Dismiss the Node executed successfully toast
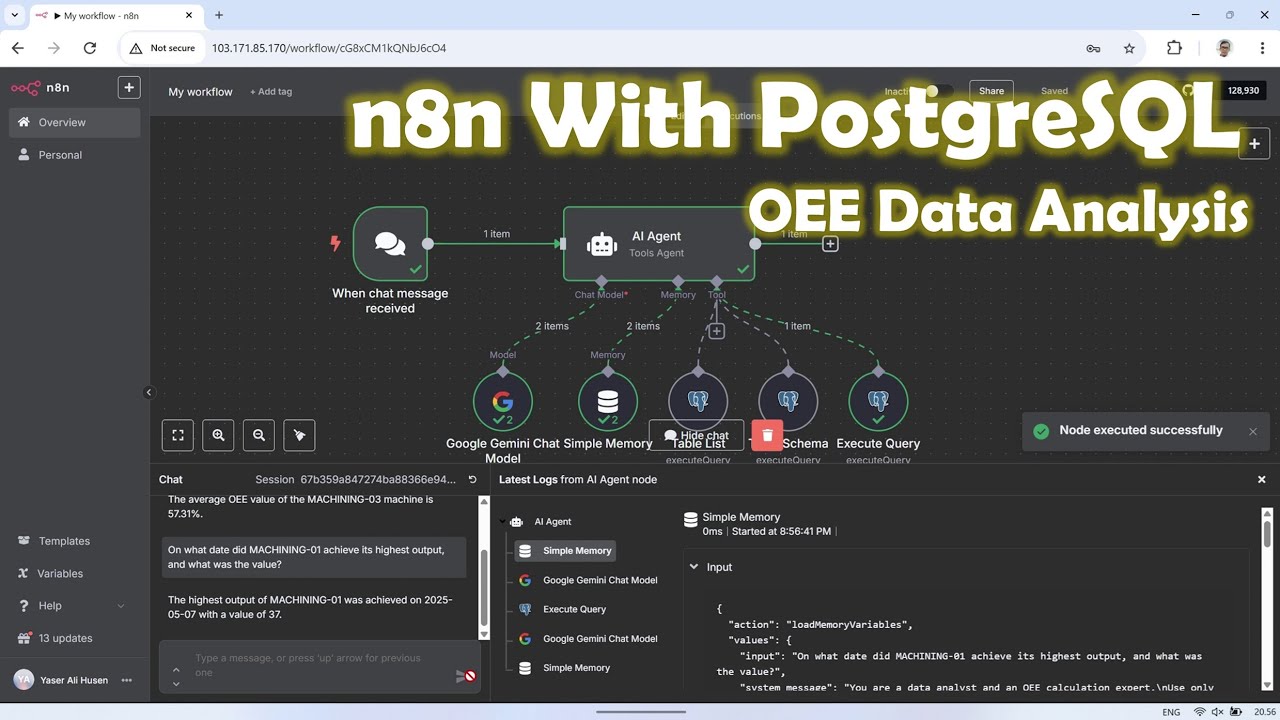Screen dimensions: 1280x720 point(1252,431)
